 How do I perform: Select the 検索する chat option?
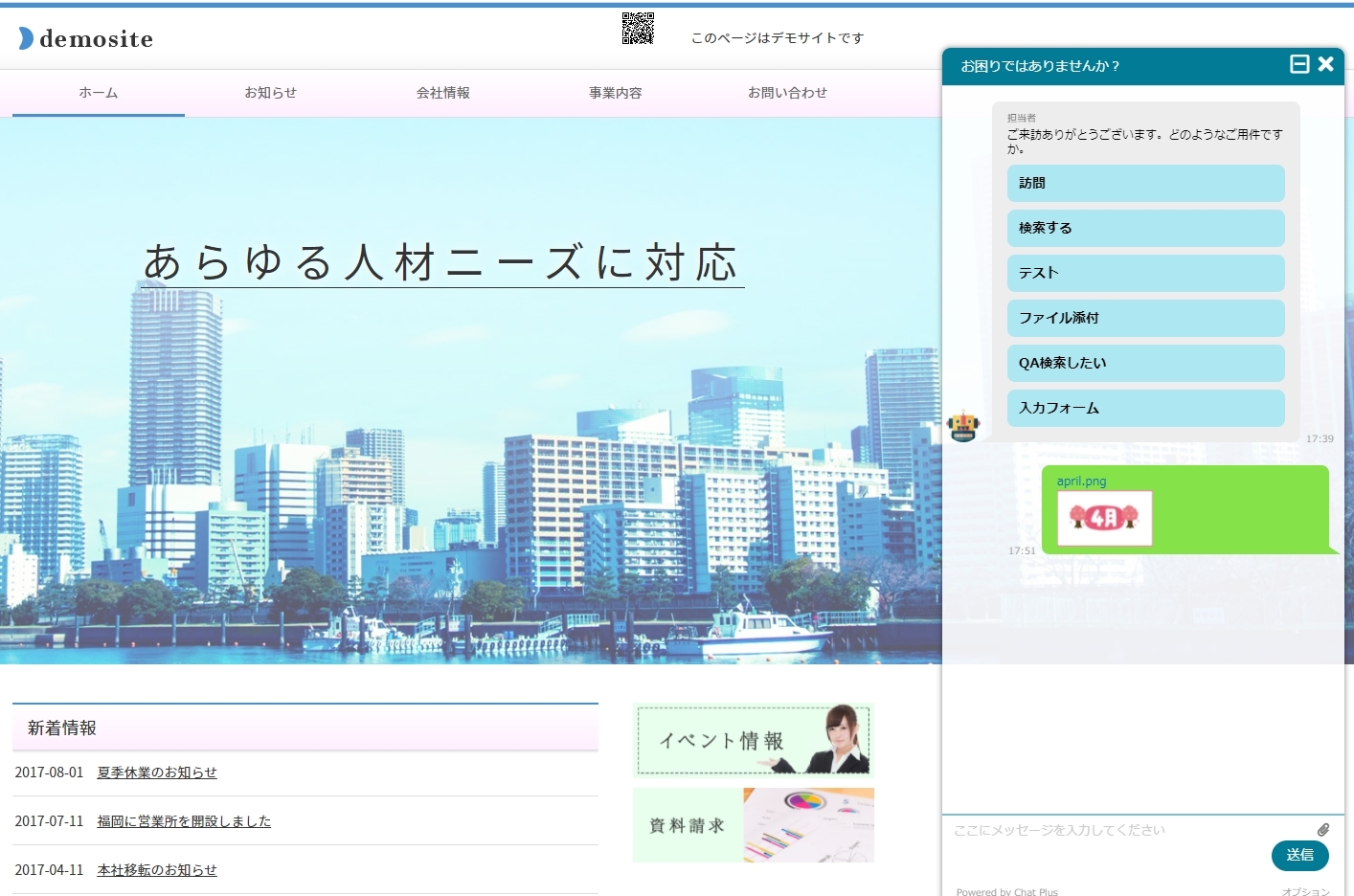coord(1145,228)
